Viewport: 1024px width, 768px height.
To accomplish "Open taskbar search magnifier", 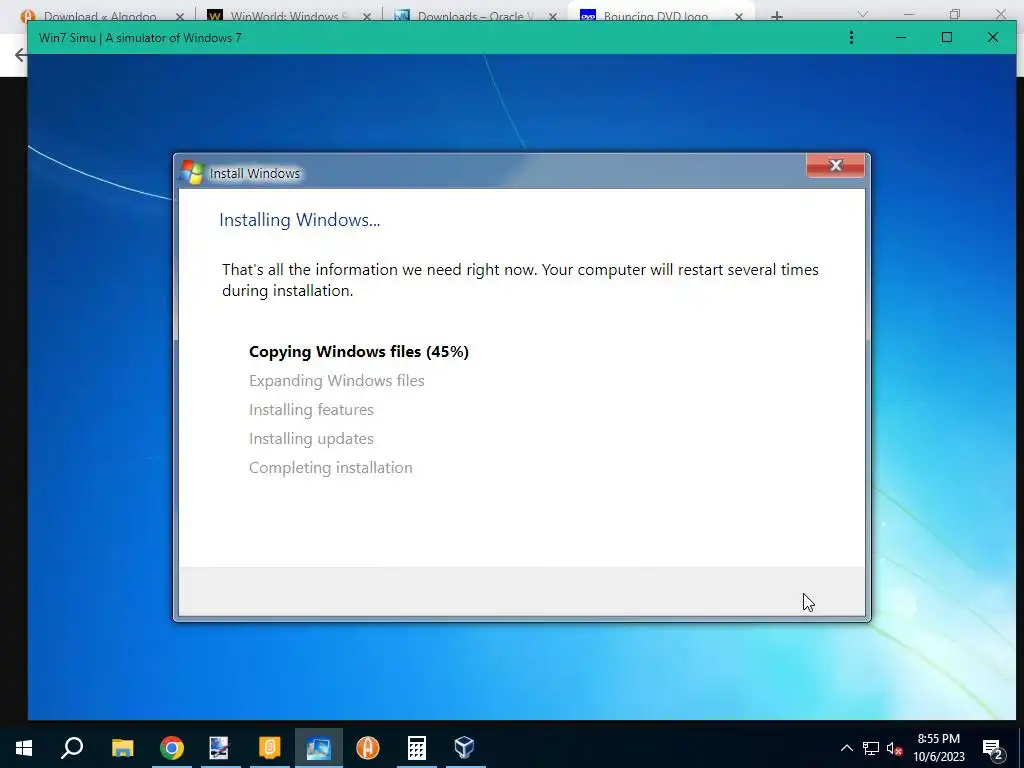I will (72, 747).
